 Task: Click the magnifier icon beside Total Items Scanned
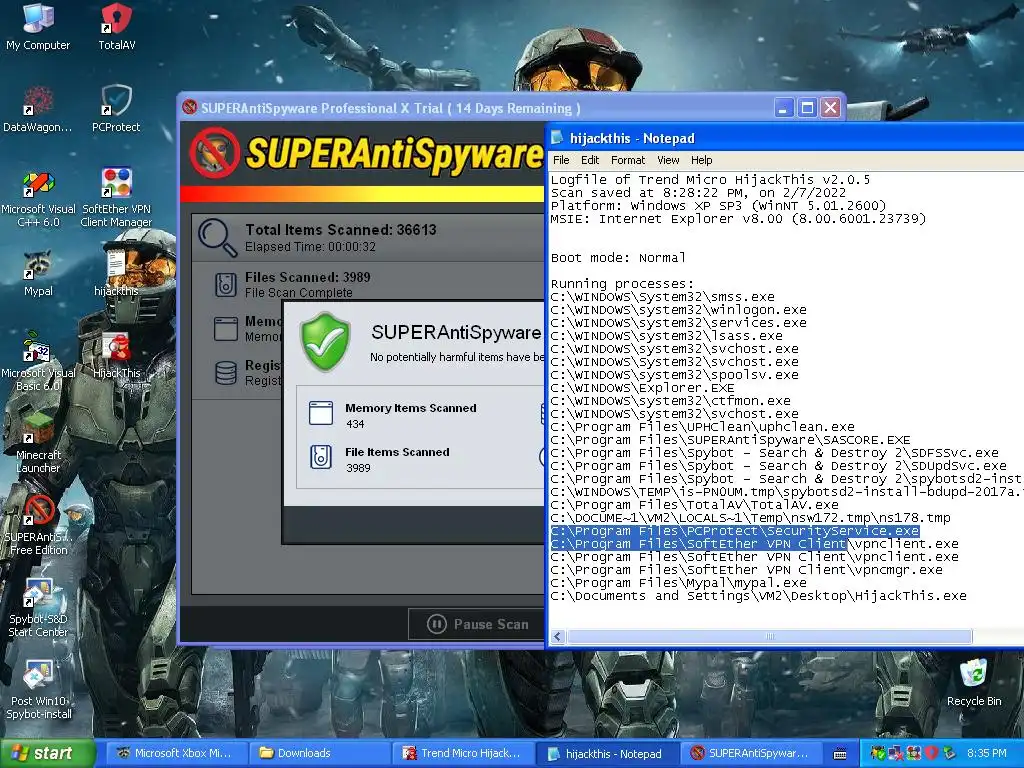coord(217,237)
